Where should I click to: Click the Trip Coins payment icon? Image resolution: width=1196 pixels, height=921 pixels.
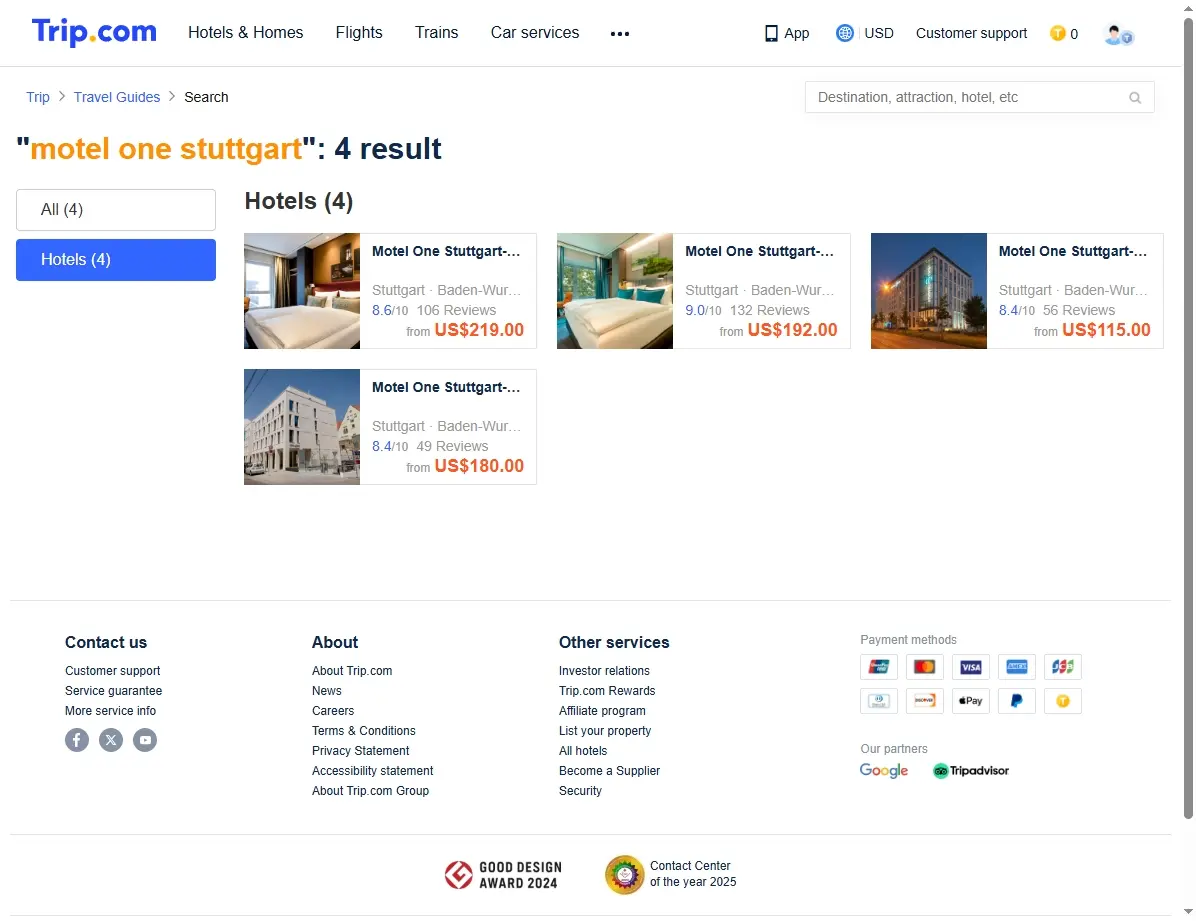1063,700
